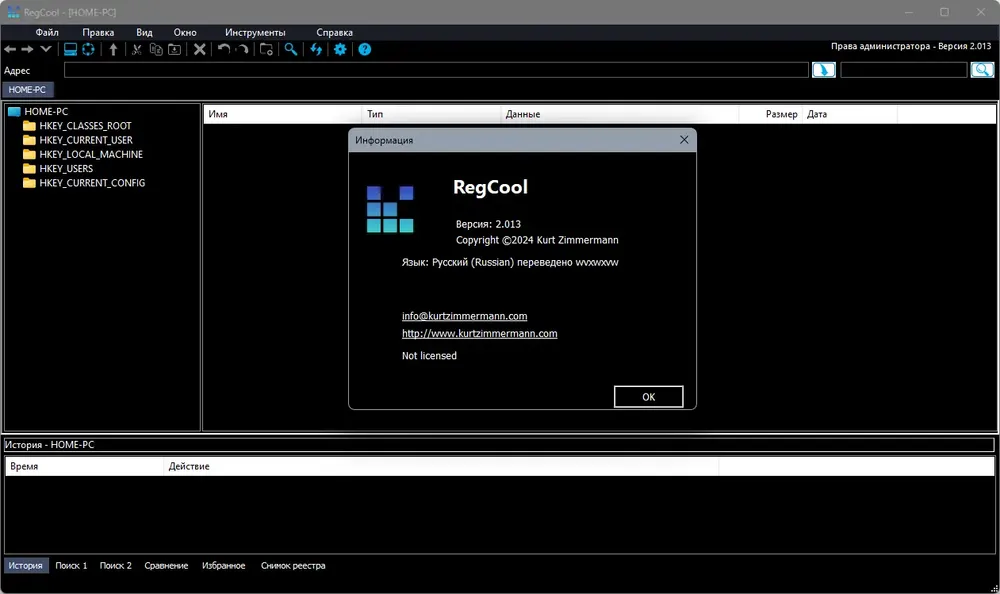1000x594 pixels.
Task: Click the local computer toolbar icon
Action: [70, 49]
